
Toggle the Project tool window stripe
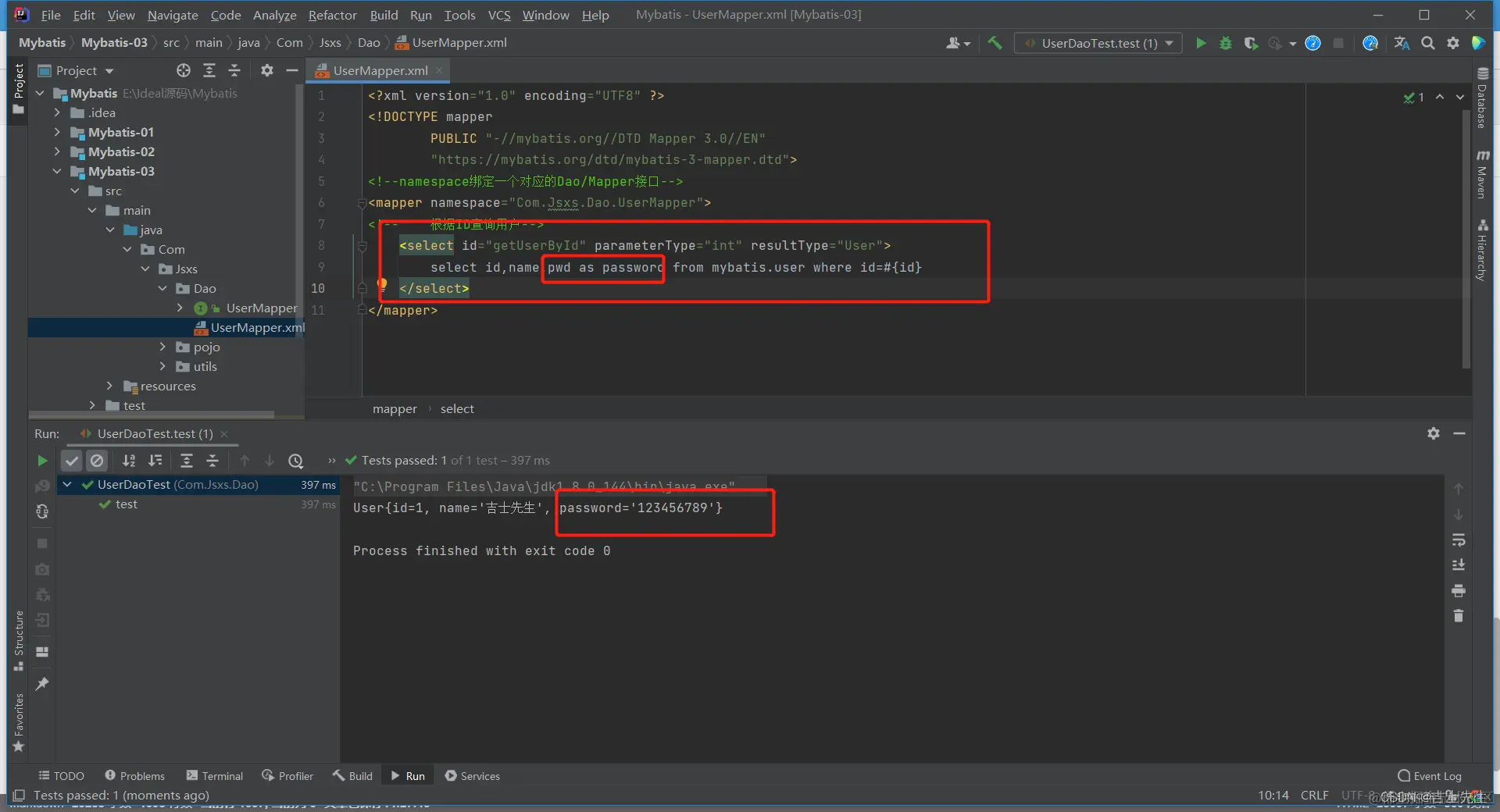pos(19,90)
